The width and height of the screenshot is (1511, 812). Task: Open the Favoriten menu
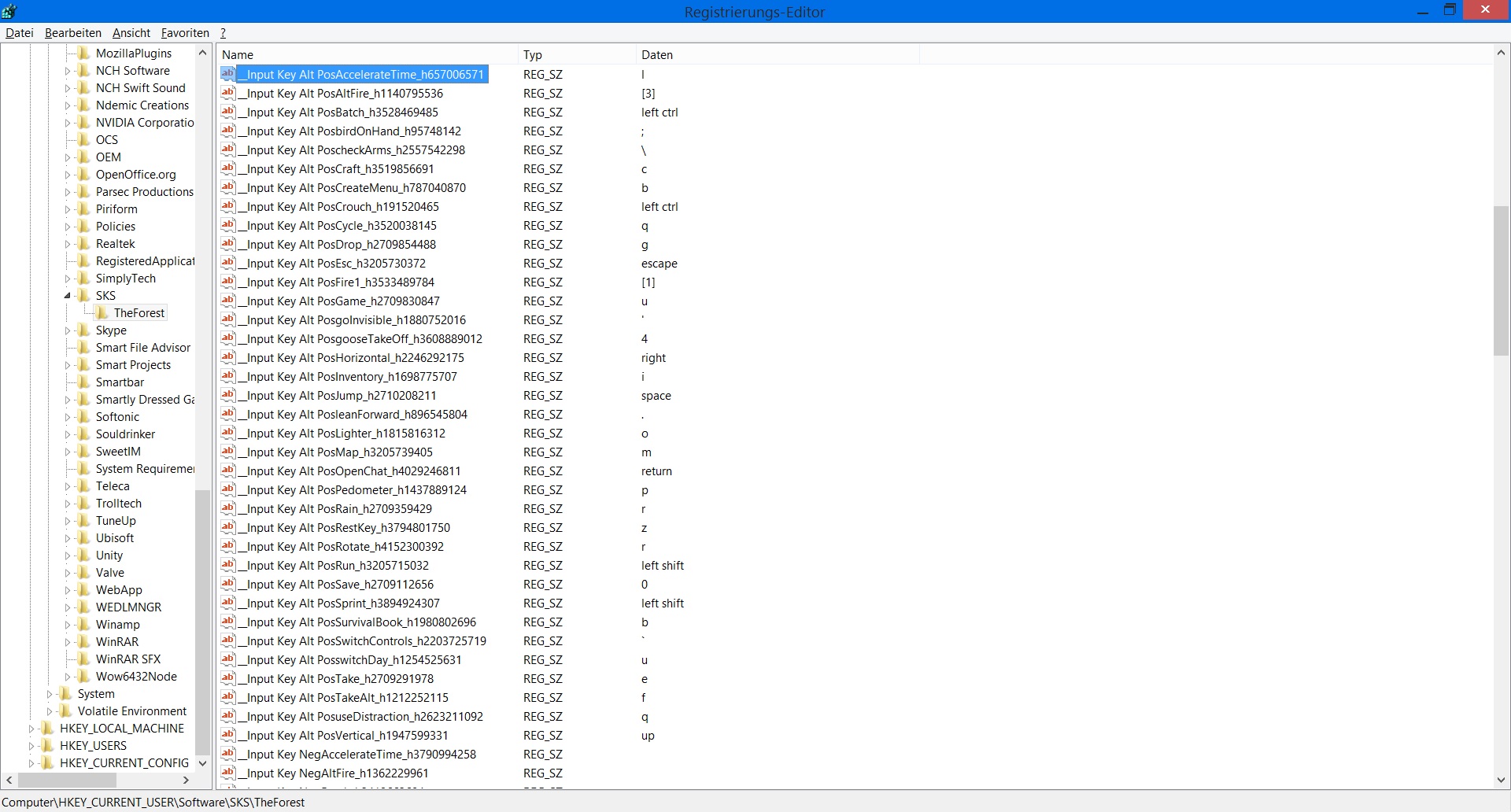pos(185,33)
